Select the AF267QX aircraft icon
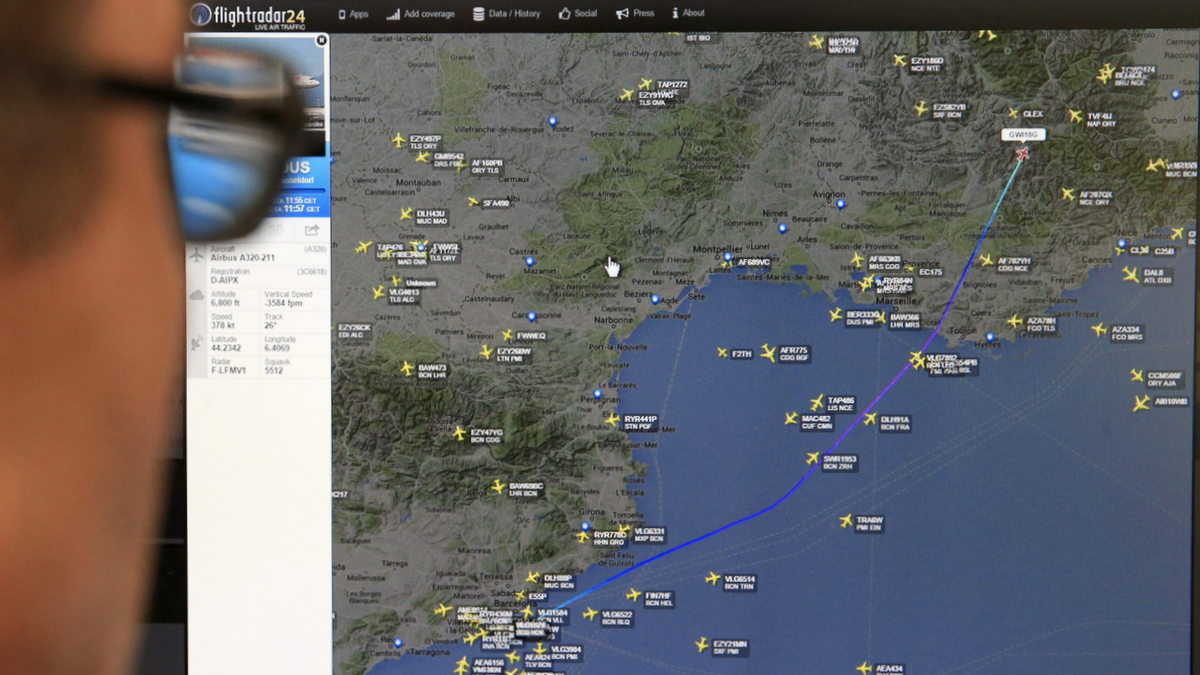Image resolution: width=1200 pixels, height=675 pixels. (1067, 194)
